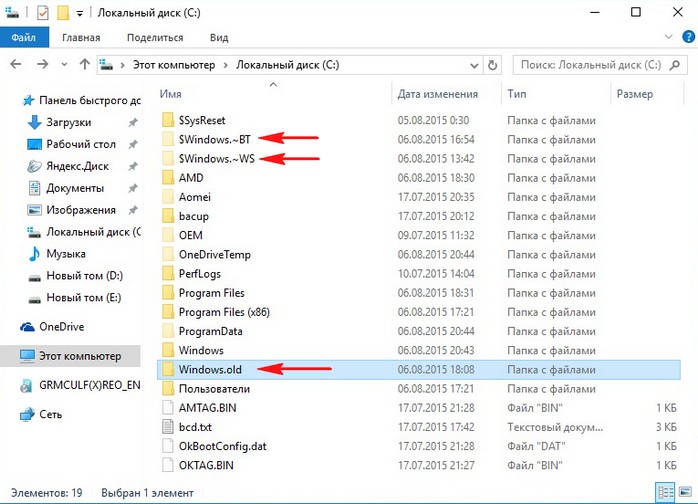Open the recent locations dropdown arrow
The height and width of the screenshot is (504, 698).
coord(63,65)
